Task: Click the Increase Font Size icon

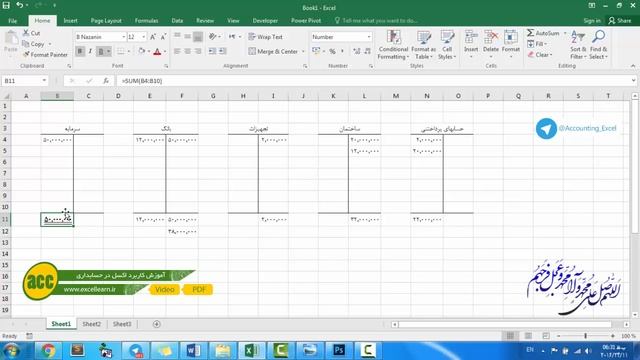Action: point(153,37)
